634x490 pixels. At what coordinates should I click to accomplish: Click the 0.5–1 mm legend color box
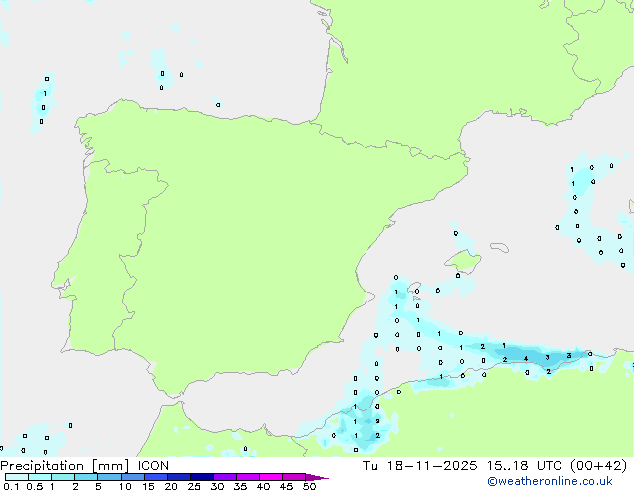40,477
